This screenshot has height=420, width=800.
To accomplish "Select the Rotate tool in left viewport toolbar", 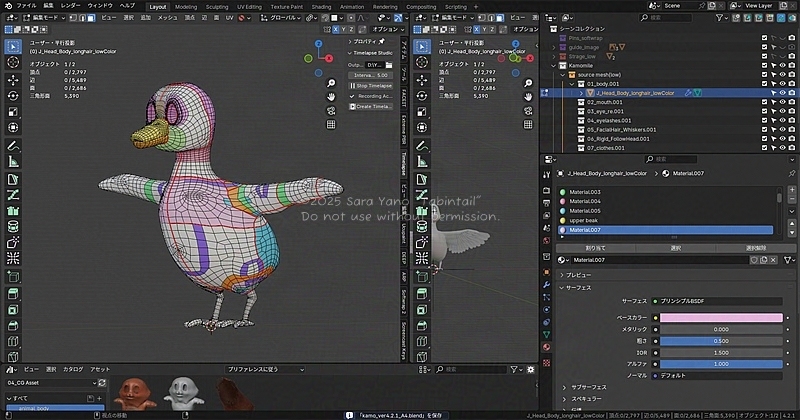I will click(x=13, y=96).
